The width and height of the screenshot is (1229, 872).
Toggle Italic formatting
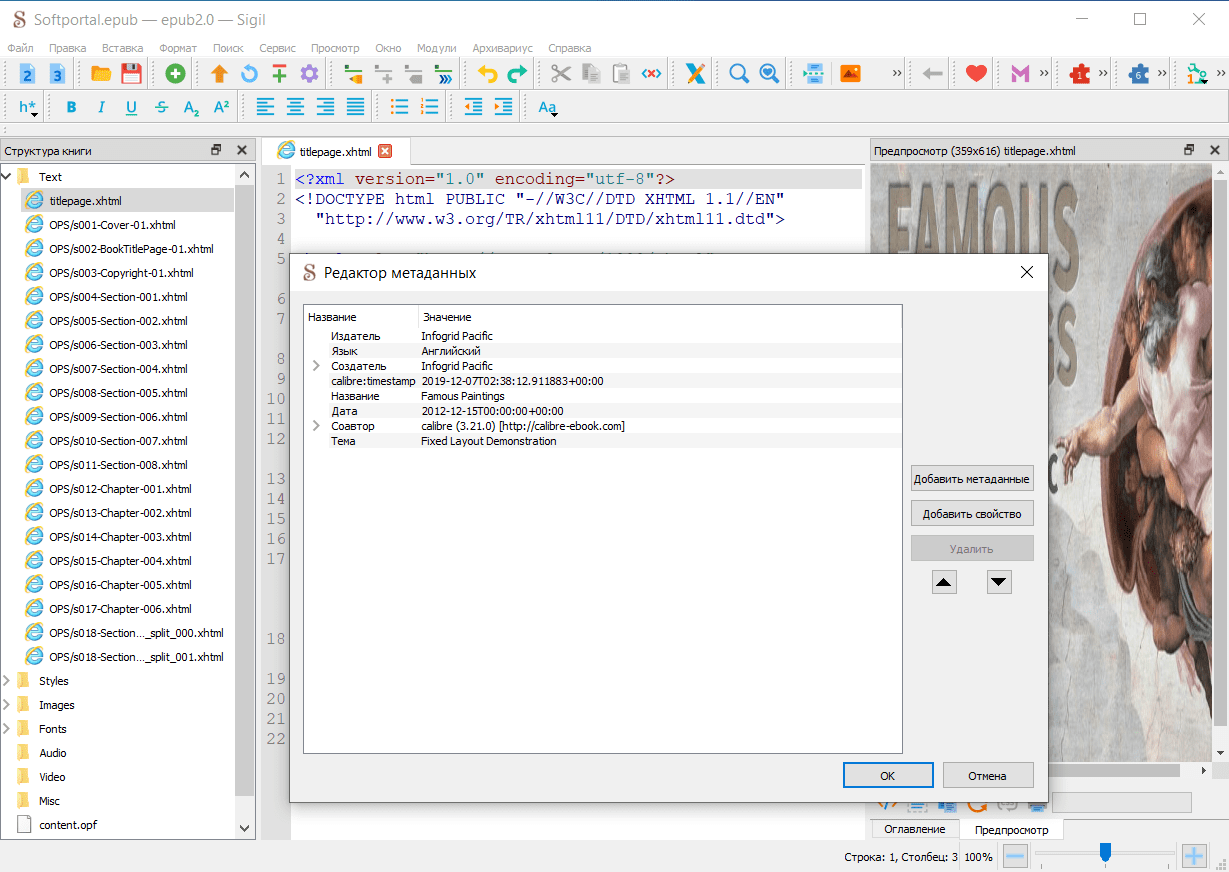pyautogui.click(x=101, y=107)
